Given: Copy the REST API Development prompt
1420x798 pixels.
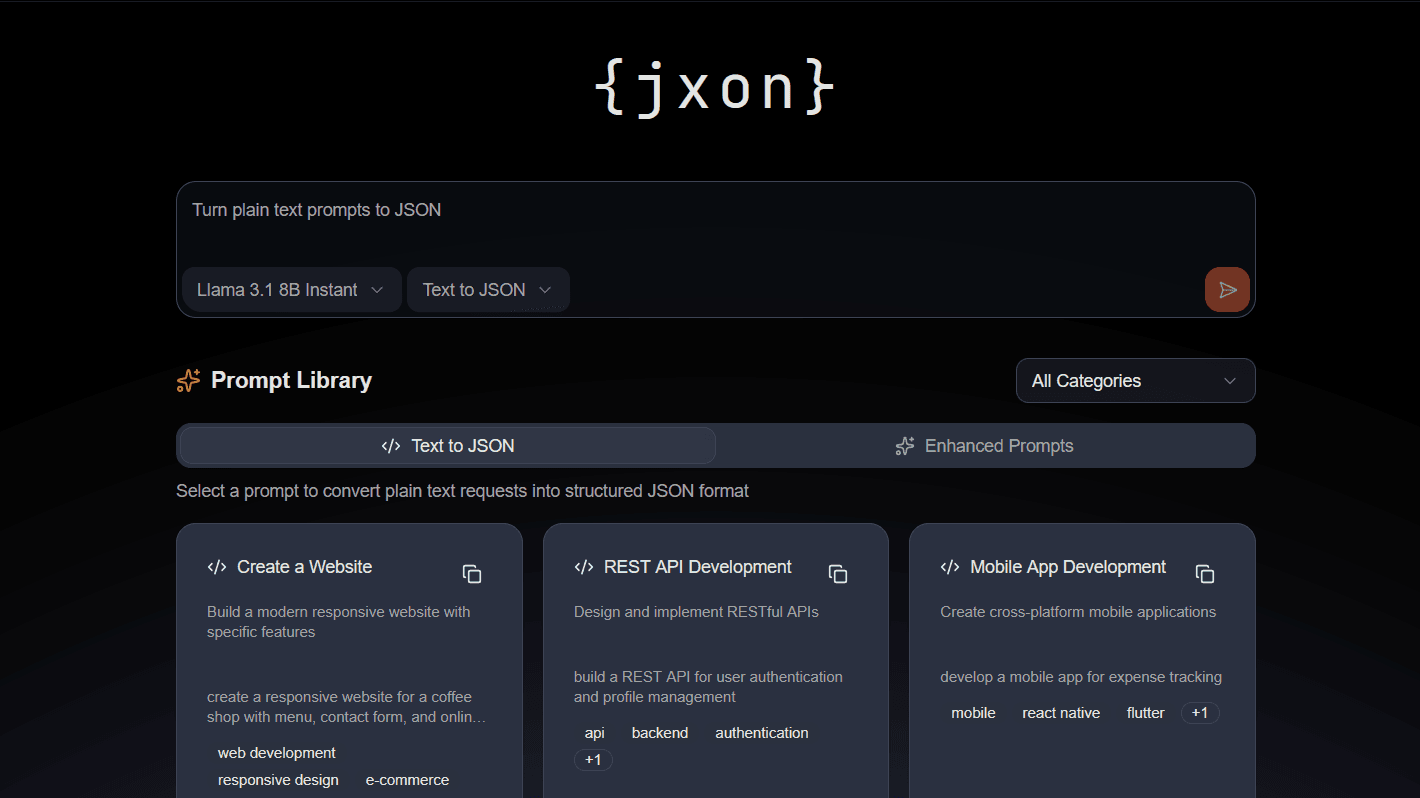Looking at the screenshot, I should (x=838, y=574).
